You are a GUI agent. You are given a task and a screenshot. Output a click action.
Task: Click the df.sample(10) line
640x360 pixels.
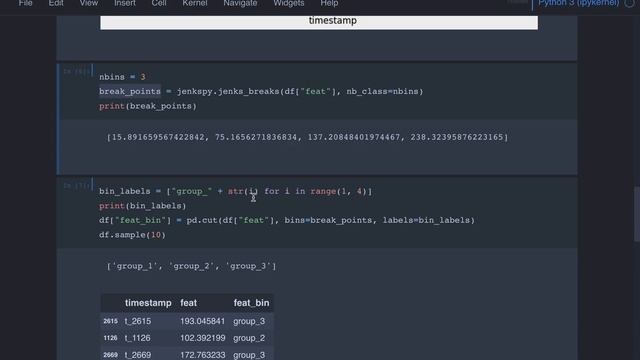tap(132, 235)
